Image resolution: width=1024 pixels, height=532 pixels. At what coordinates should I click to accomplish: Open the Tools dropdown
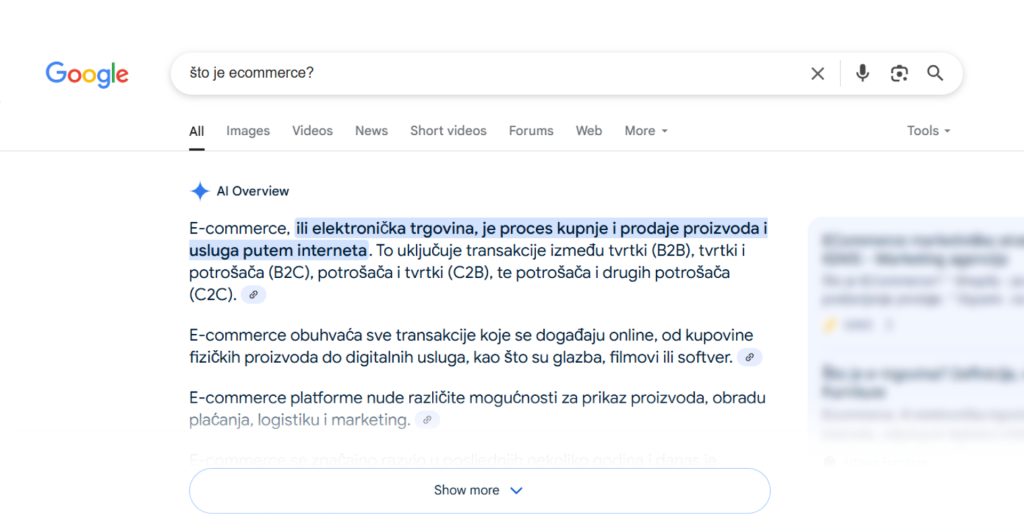click(x=928, y=131)
